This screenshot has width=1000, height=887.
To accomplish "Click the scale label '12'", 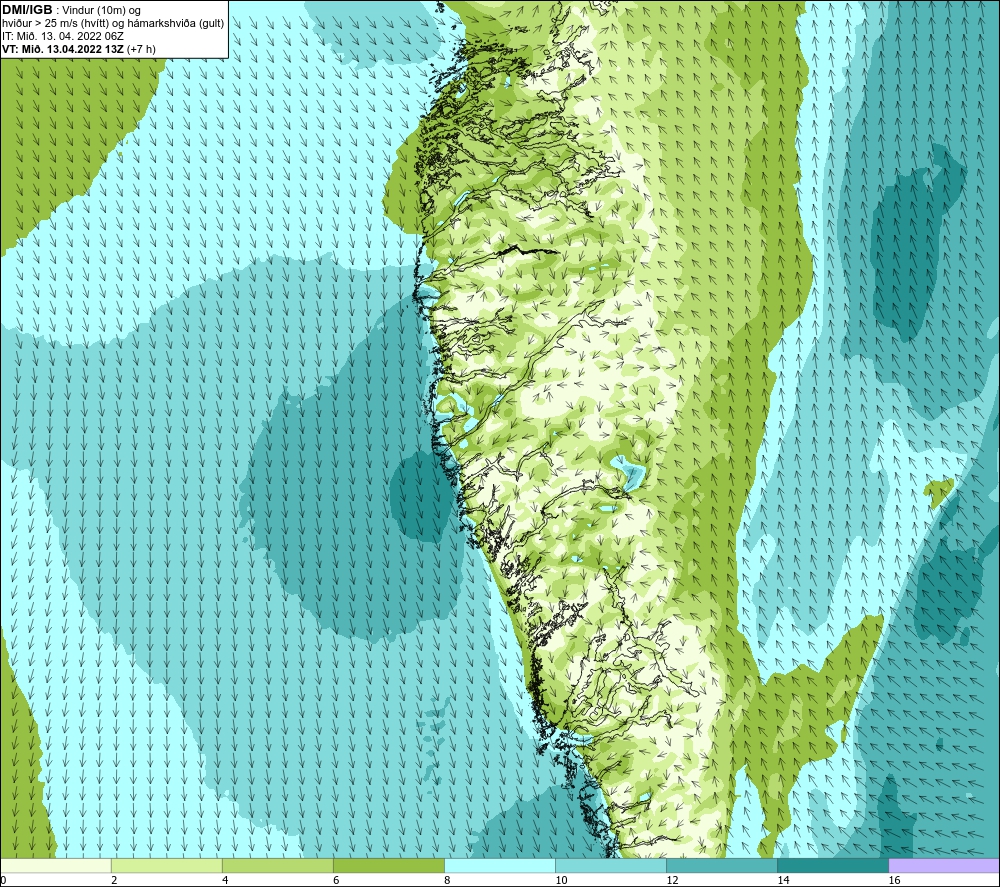I will pyautogui.click(x=672, y=880).
